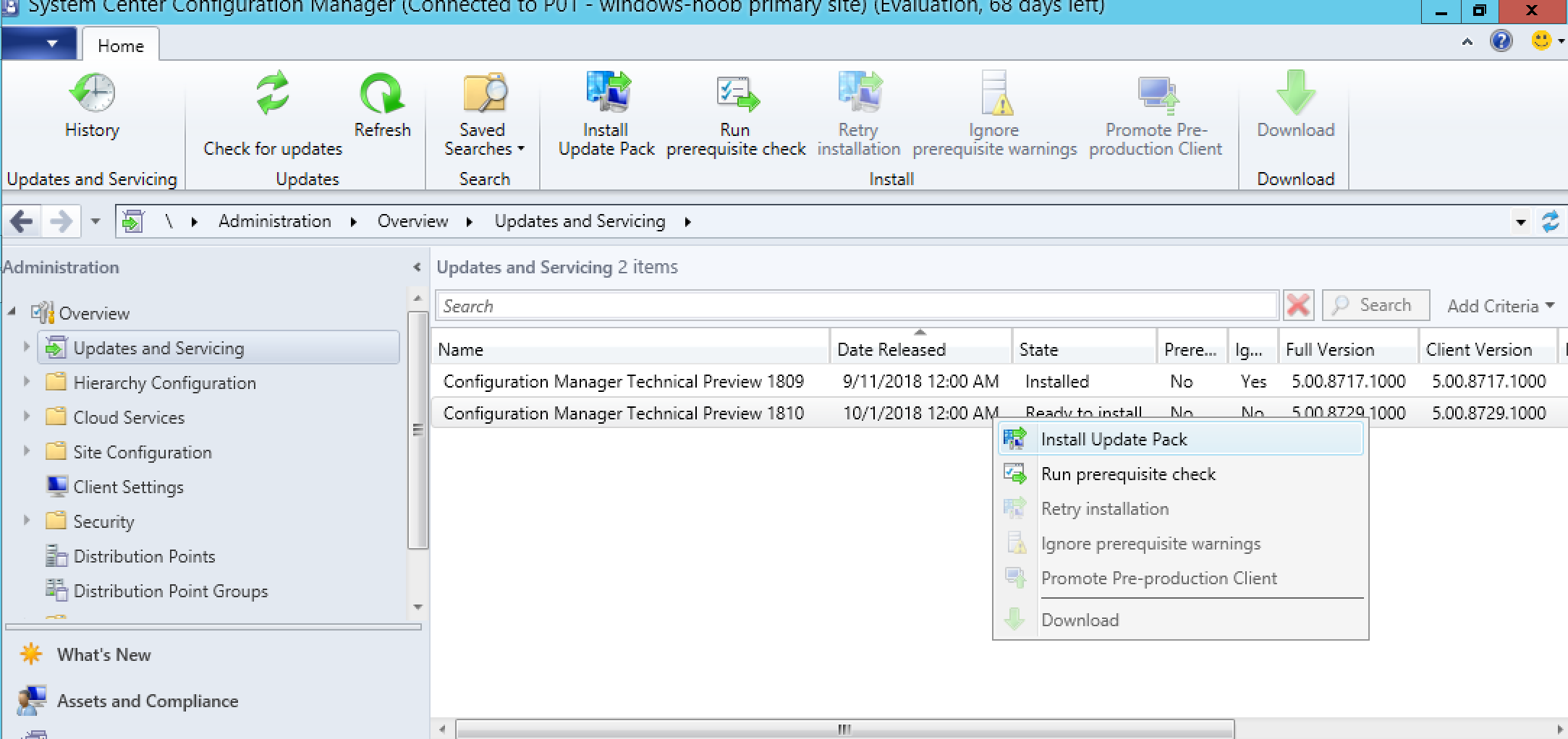
Task: Choose Download in the context menu
Action: pos(1181,620)
